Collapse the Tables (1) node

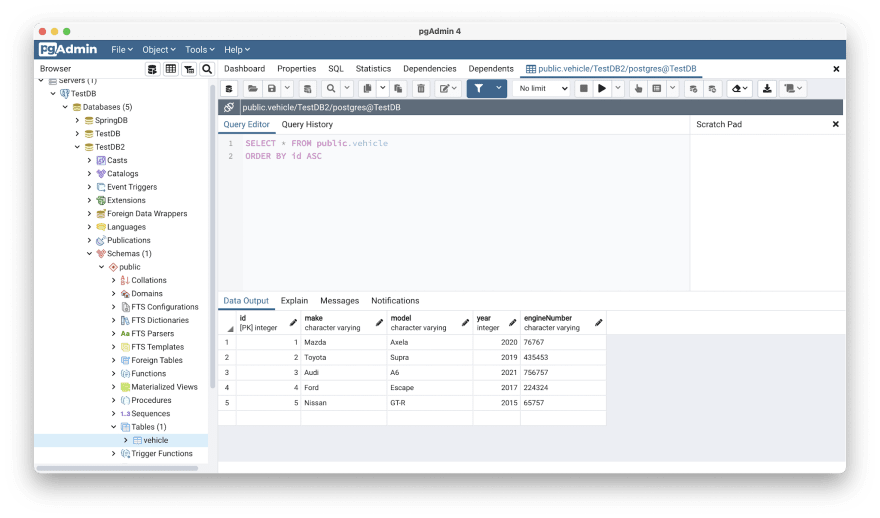click(x=114, y=427)
